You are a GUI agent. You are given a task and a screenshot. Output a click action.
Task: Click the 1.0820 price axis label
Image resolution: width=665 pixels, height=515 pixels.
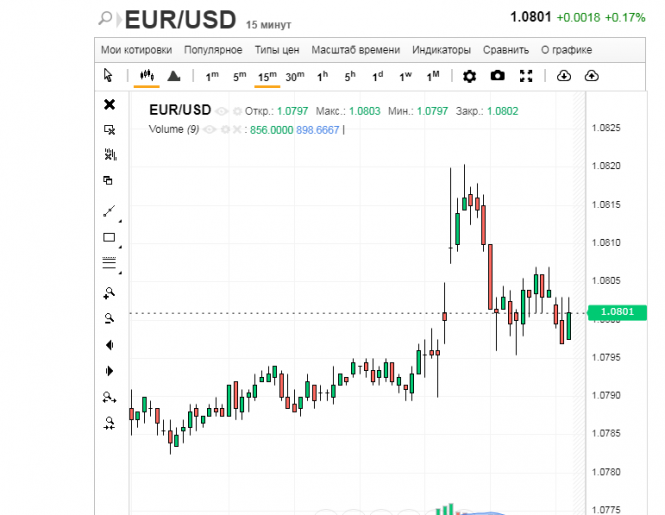[x=606, y=166]
